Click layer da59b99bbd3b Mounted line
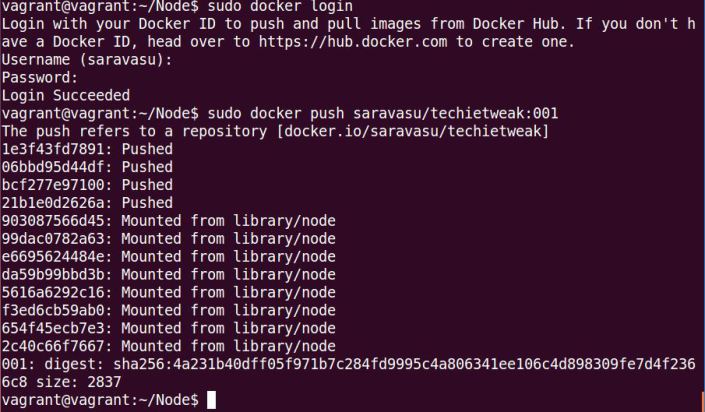The height and width of the screenshot is (412, 705). (x=169, y=275)
